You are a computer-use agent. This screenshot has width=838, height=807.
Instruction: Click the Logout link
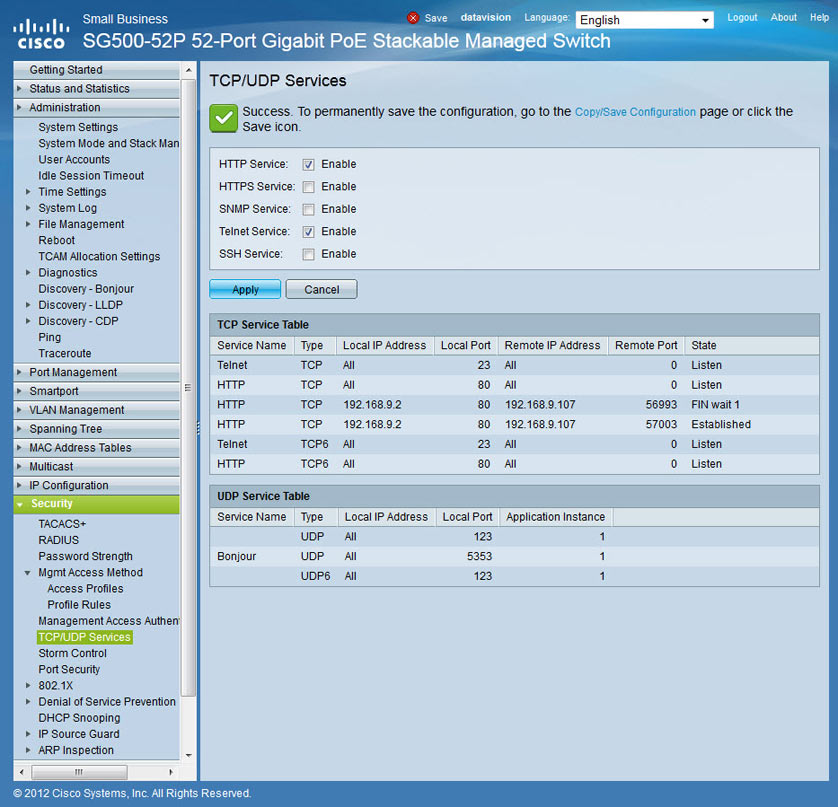[742, 18]
